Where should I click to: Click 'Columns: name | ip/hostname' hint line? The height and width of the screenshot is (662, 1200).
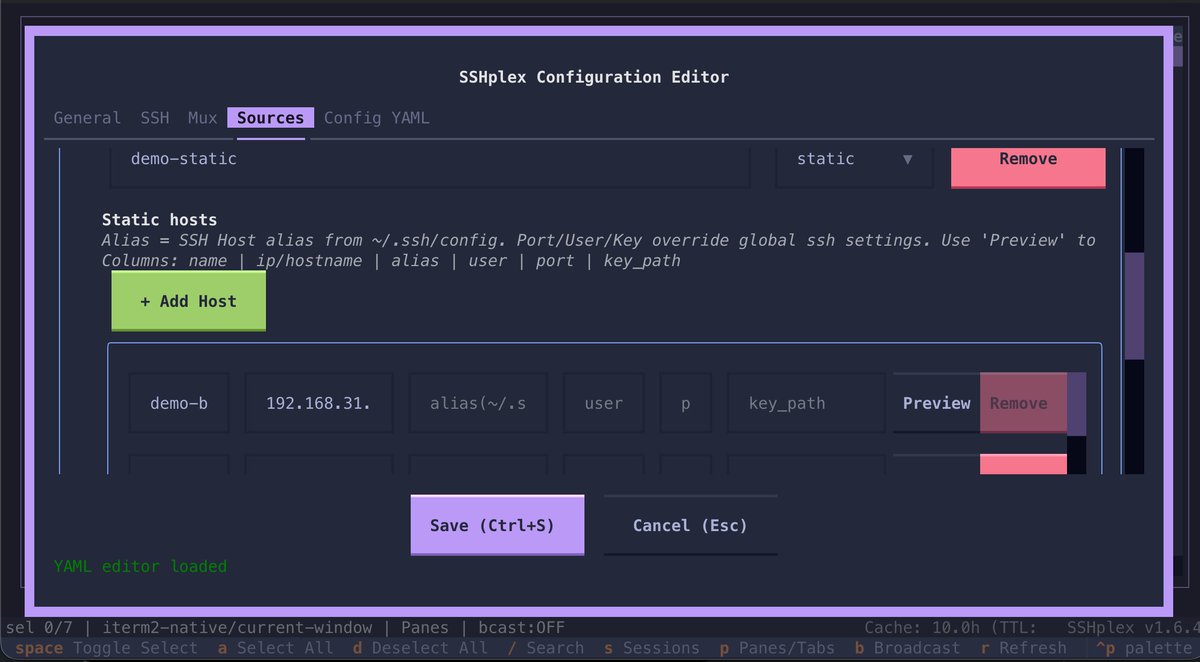[391, 261]
